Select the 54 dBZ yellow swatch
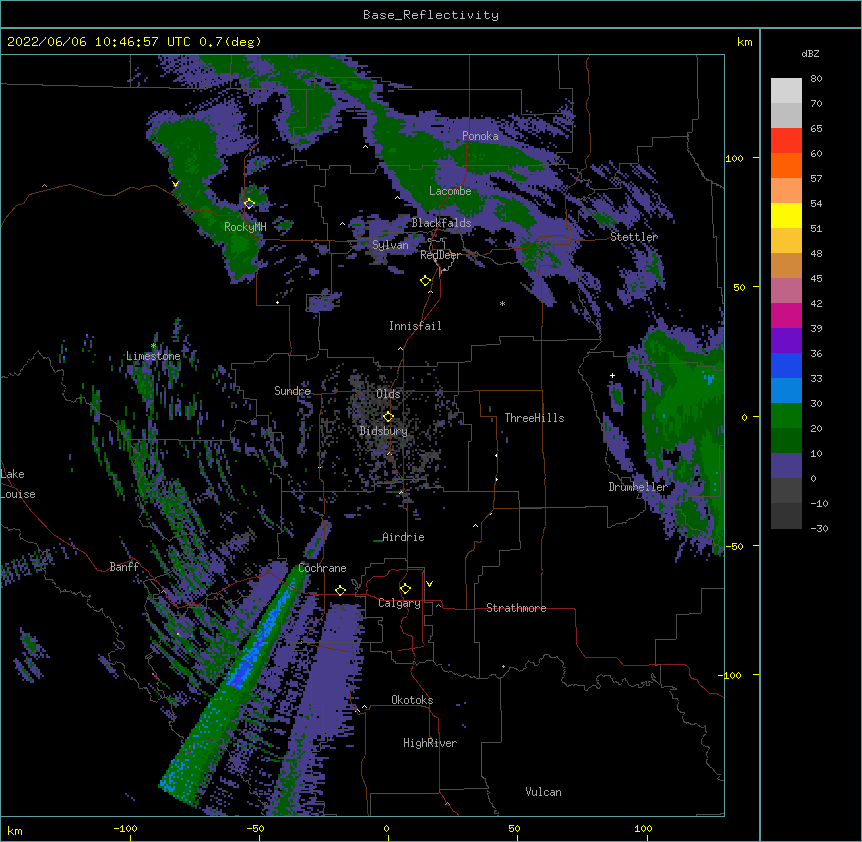 pos(786,215)
